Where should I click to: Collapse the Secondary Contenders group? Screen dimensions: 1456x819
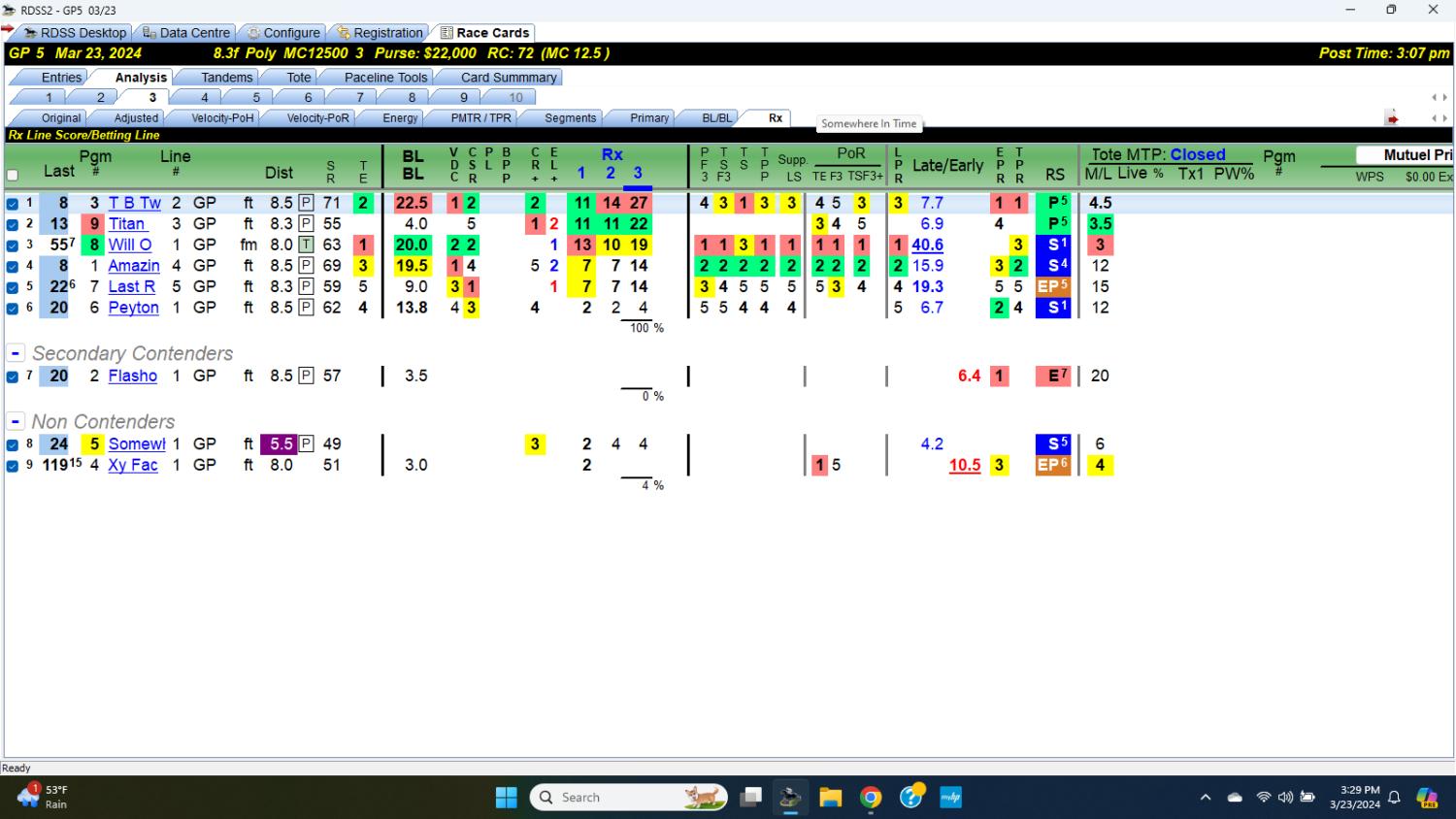(16, 354)
